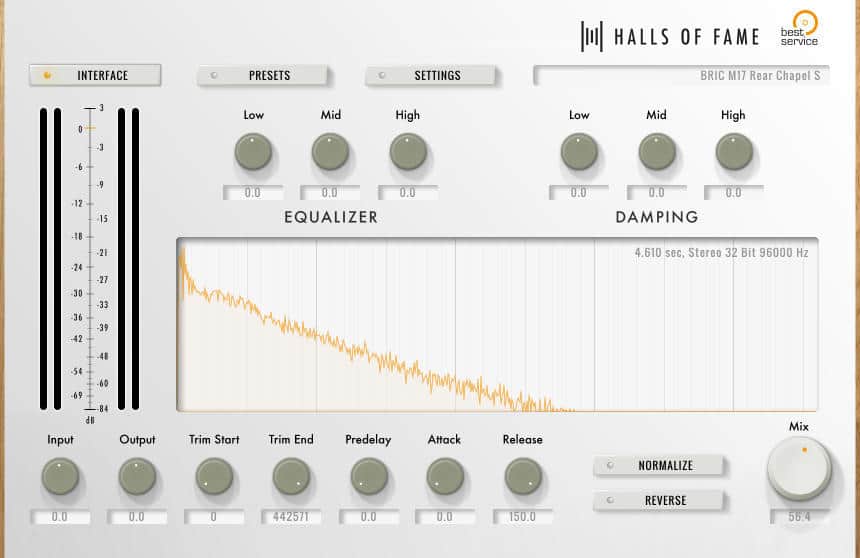Click the Halls of Fame logo icon
860x558 pixels.
(x=592, y=37)
